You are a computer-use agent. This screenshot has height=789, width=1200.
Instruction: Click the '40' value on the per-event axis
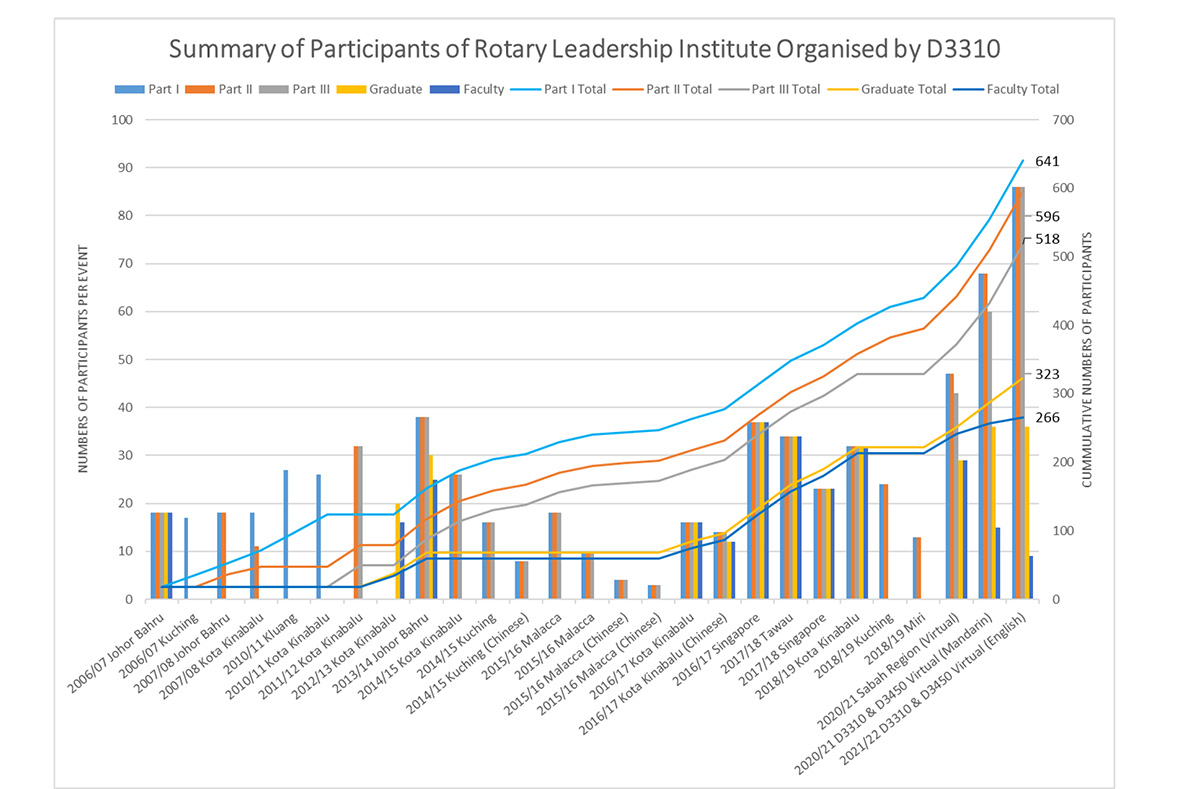tap(127, 407)
